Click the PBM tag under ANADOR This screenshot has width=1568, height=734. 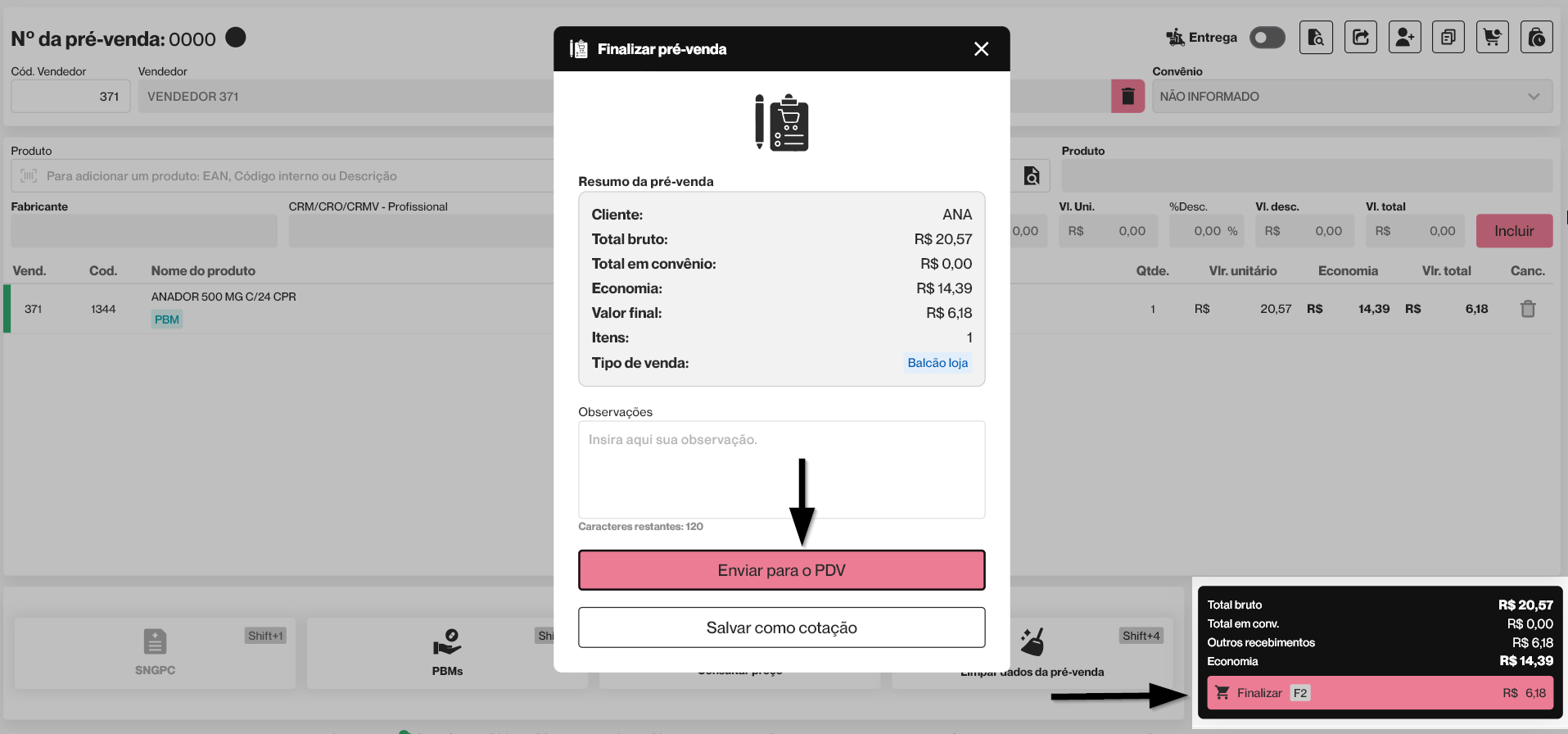(167, 319)
